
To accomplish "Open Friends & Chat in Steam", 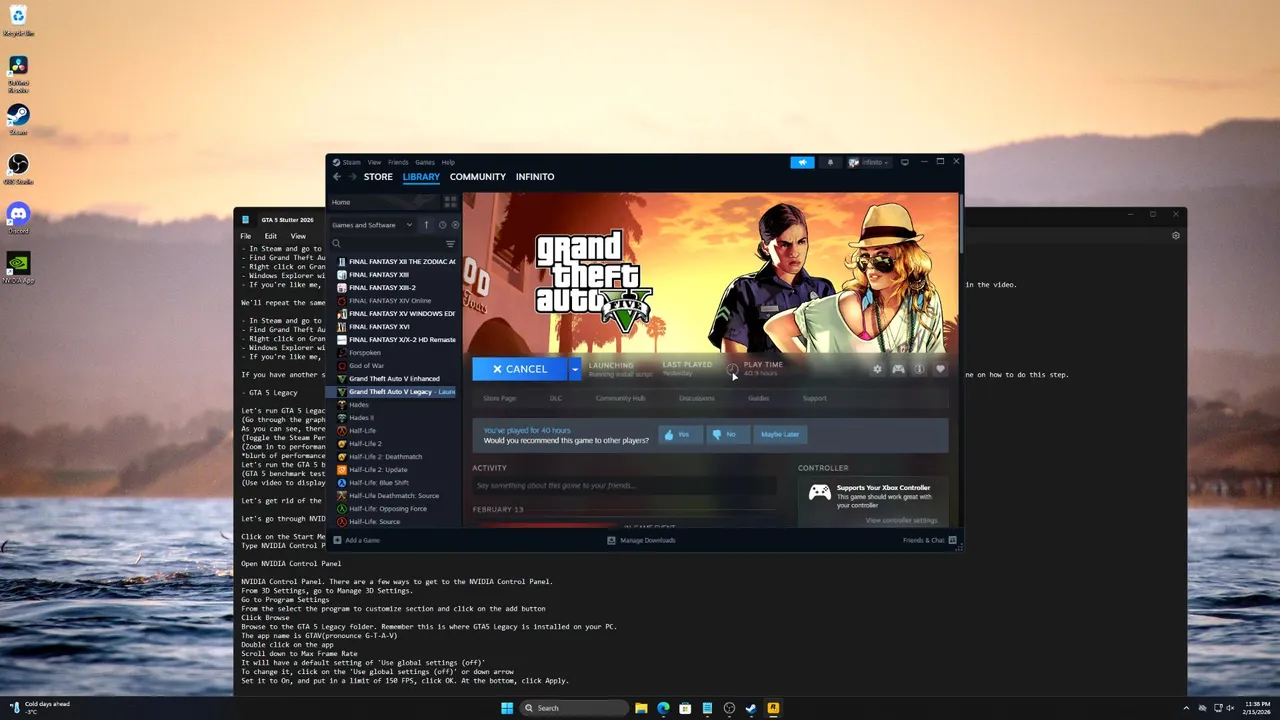I will click(x=929, y=540).
